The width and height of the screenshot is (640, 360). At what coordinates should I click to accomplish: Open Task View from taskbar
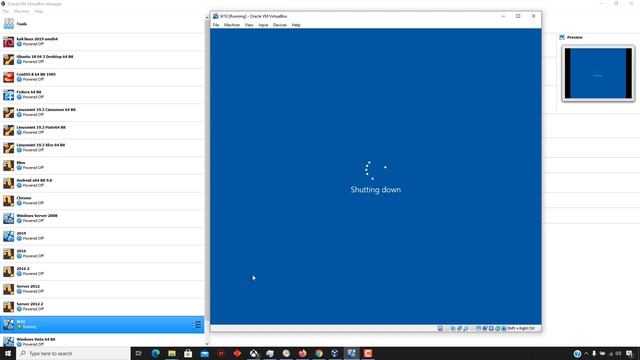click(139, 353)
